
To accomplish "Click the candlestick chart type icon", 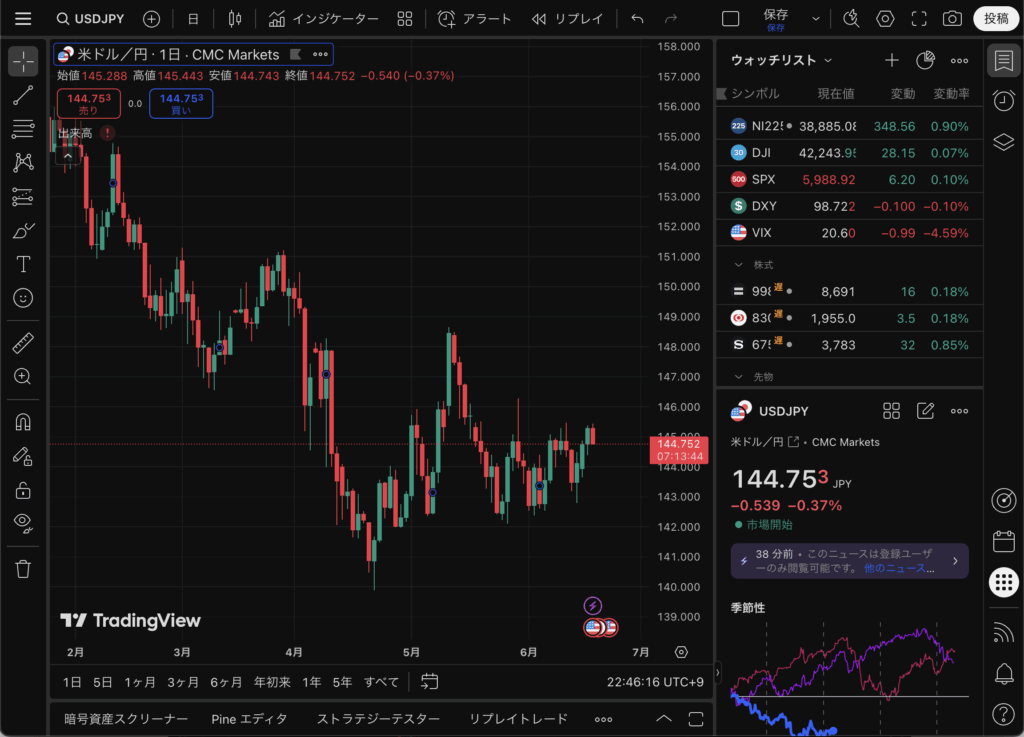I will [x=235, y=19].
